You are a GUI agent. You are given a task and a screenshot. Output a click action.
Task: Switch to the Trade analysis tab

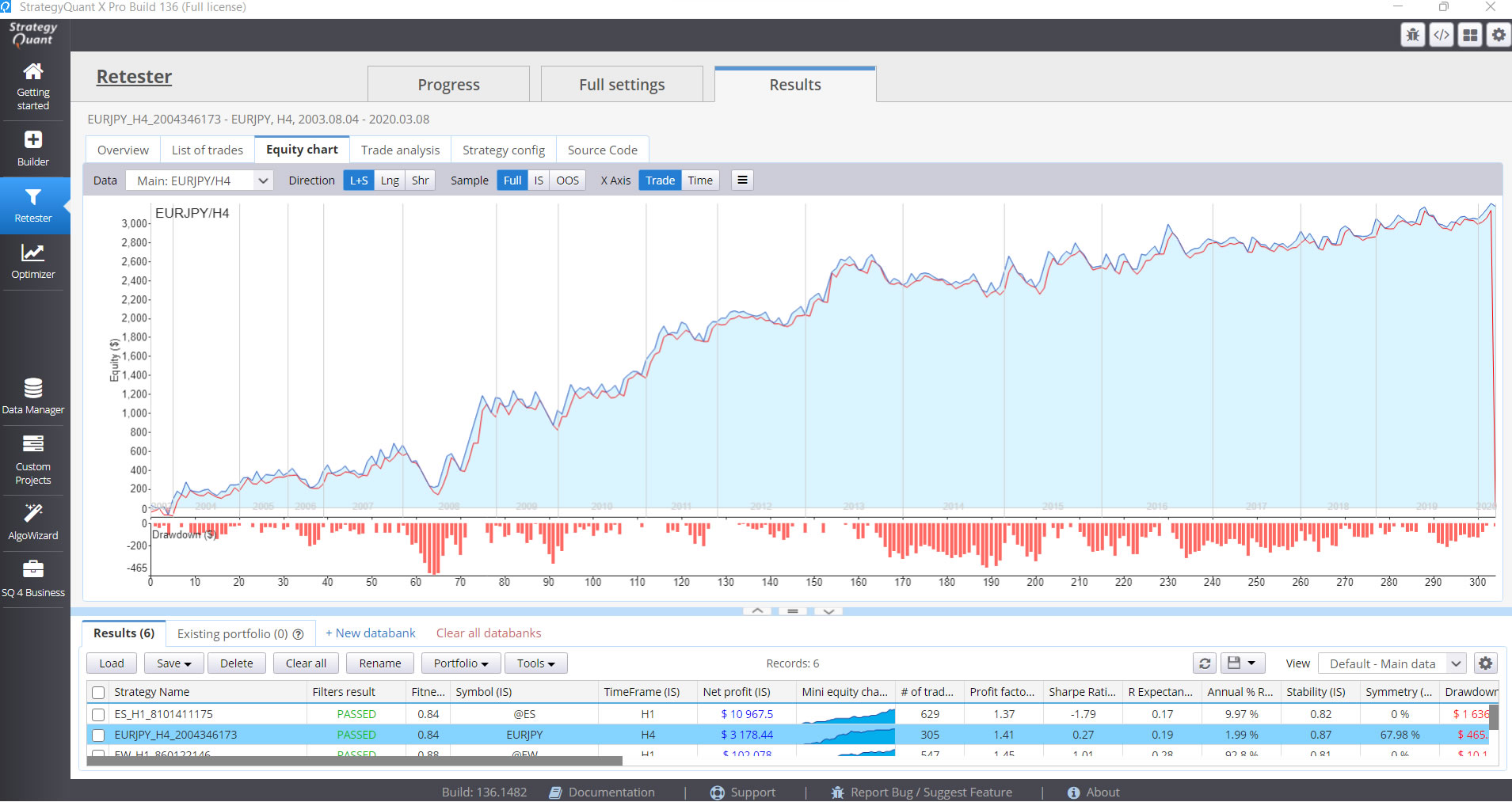[400, 149]
